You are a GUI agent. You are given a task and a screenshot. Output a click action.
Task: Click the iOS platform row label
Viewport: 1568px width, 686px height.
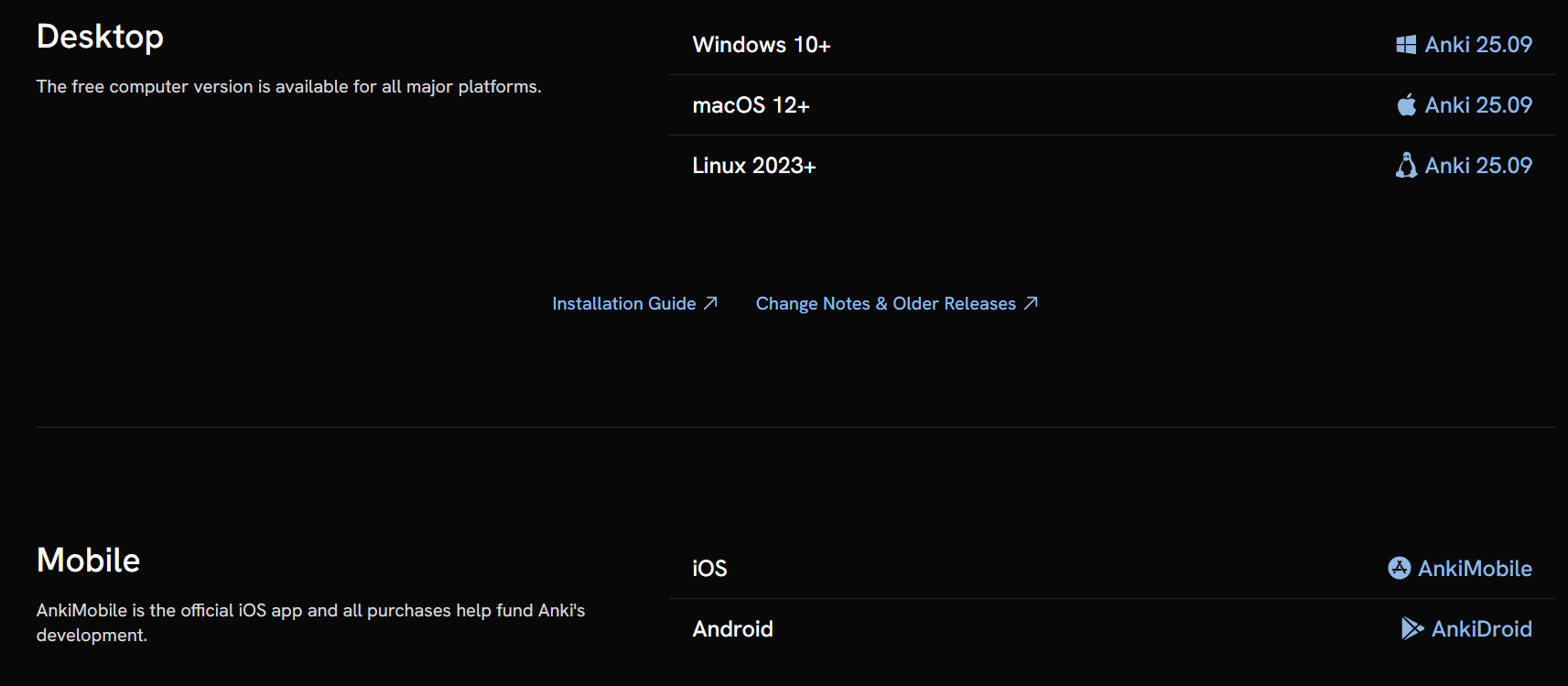[x=709, y=569]
